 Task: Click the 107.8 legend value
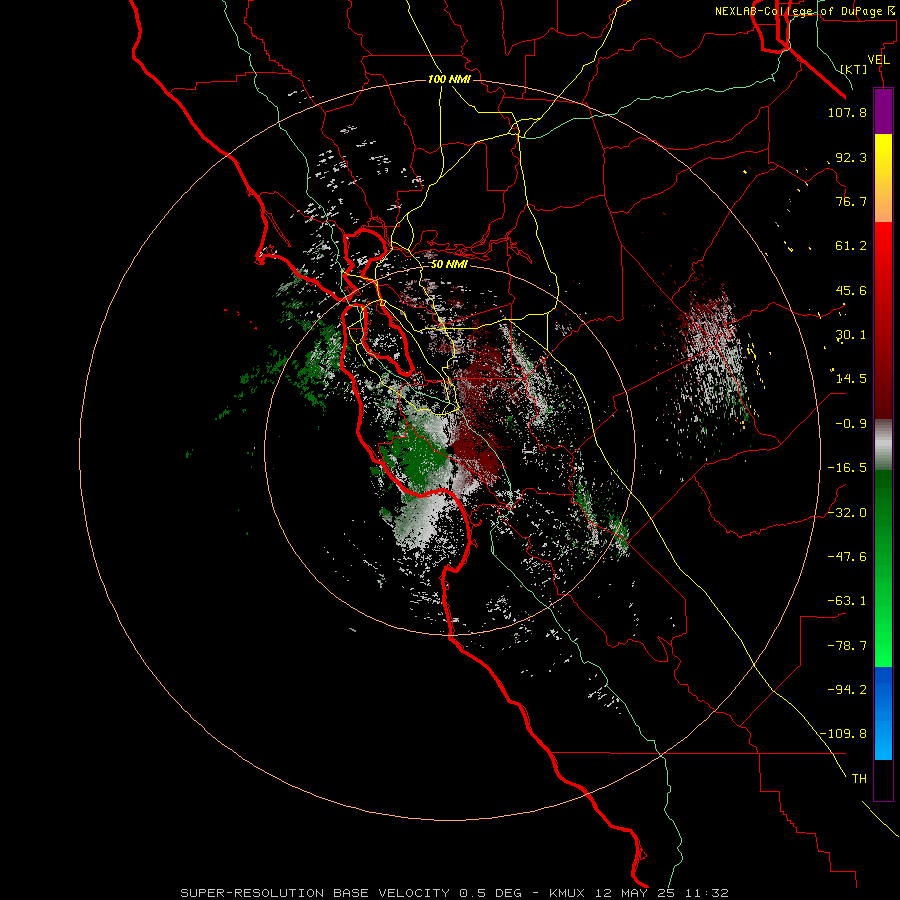[847, 112]
